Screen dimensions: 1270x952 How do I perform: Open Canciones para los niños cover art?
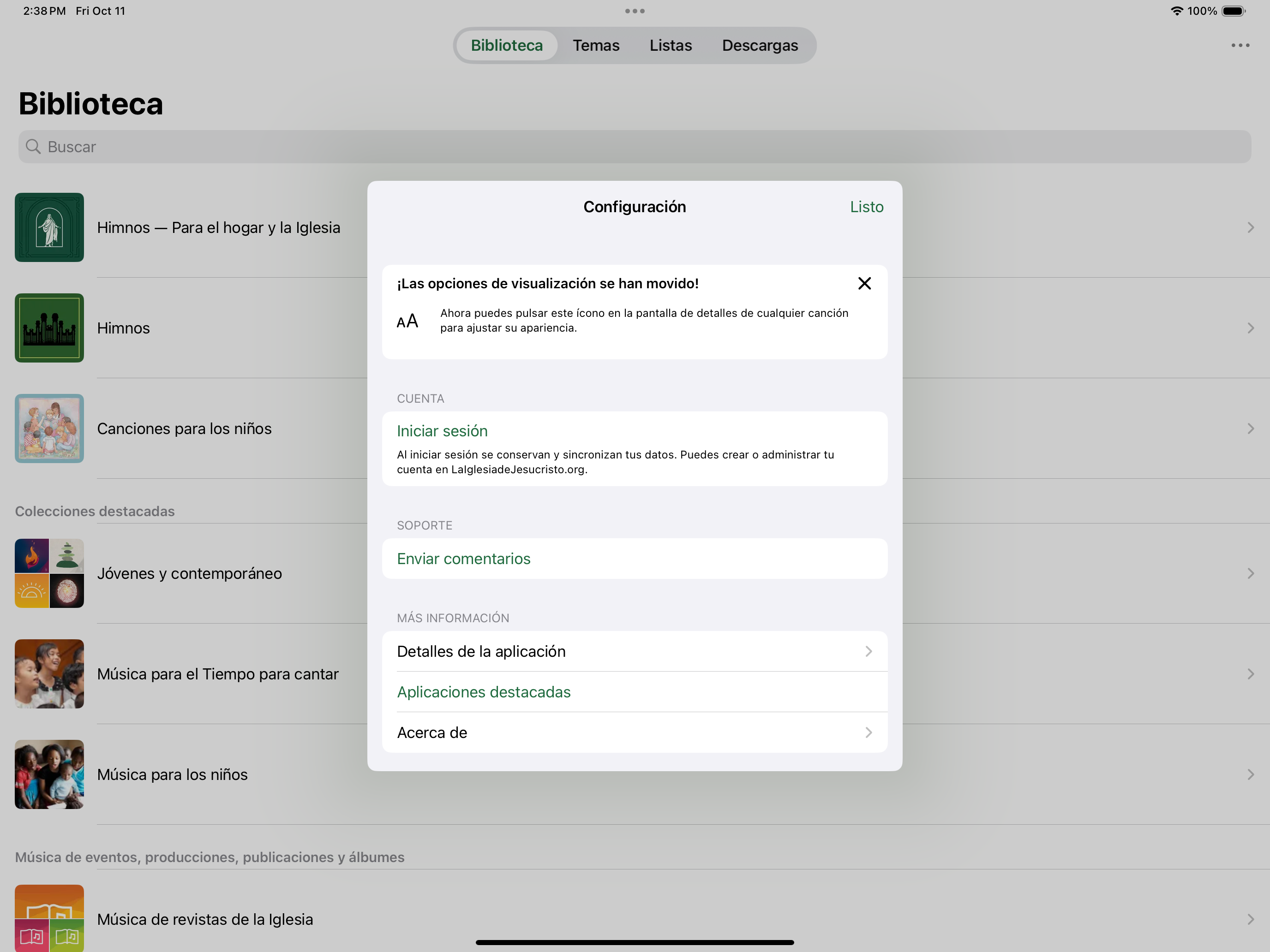point(49,428)
